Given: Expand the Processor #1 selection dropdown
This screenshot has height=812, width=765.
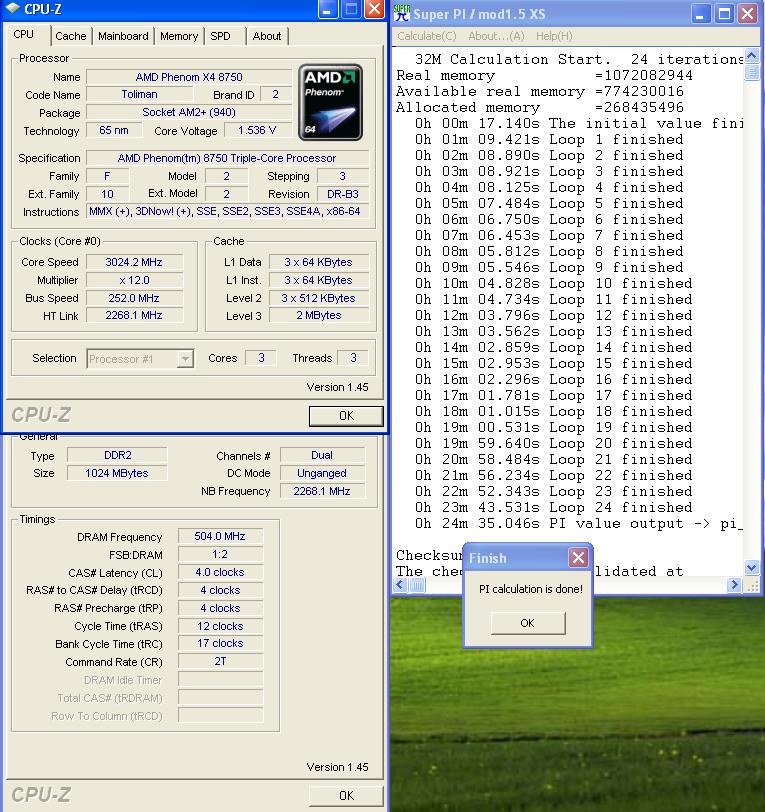Looking at the screenshot, I should coord(185,358).
